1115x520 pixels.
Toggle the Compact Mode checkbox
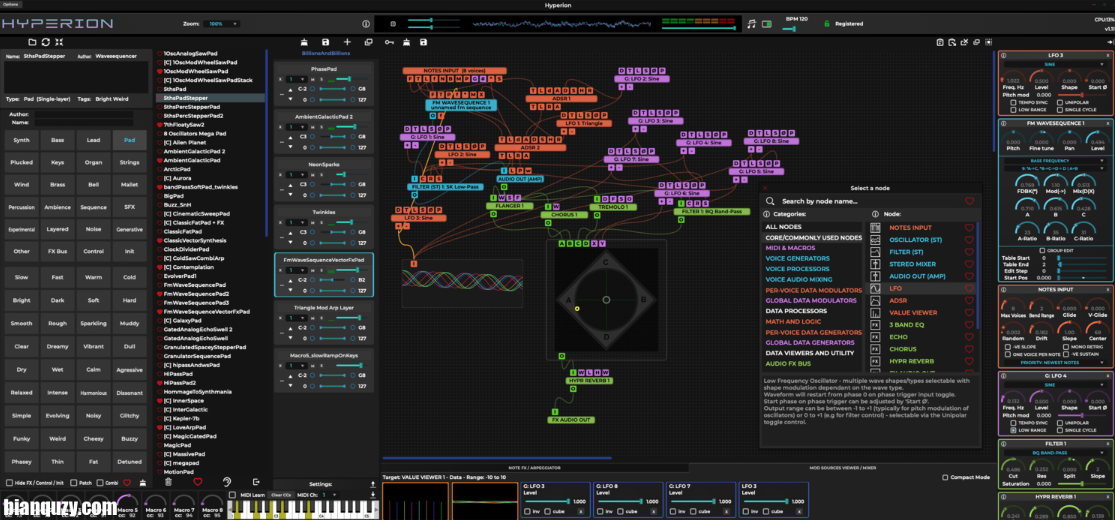pos(945,477)
